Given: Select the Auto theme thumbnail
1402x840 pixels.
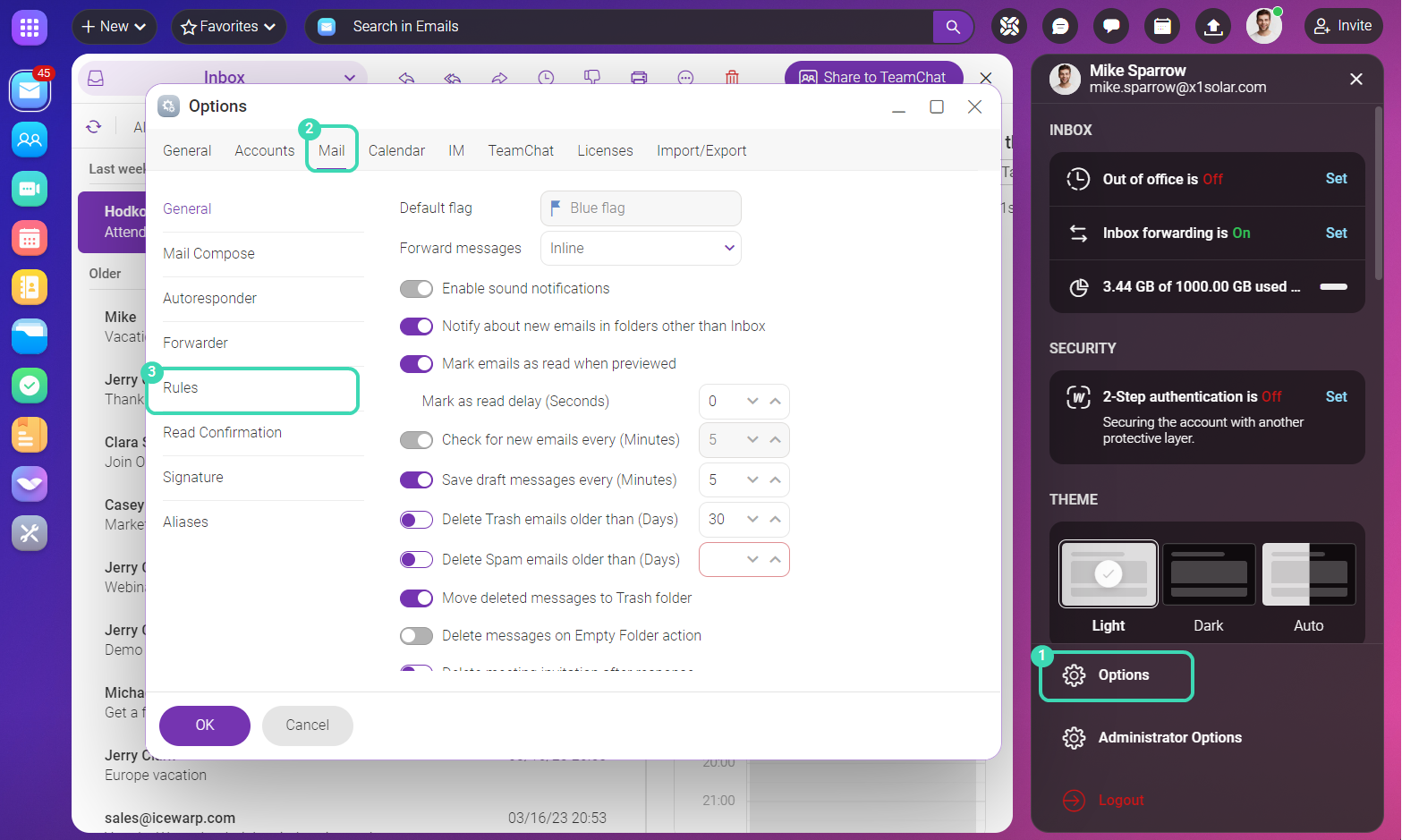Looking at the screenshot, I should [x=1309, y=575].
